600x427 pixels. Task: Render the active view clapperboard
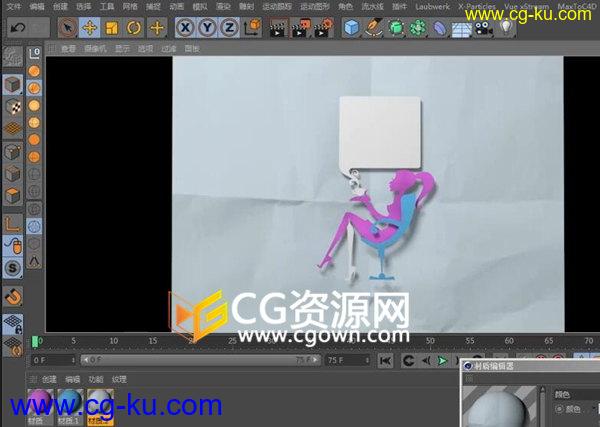click(277, 29)
